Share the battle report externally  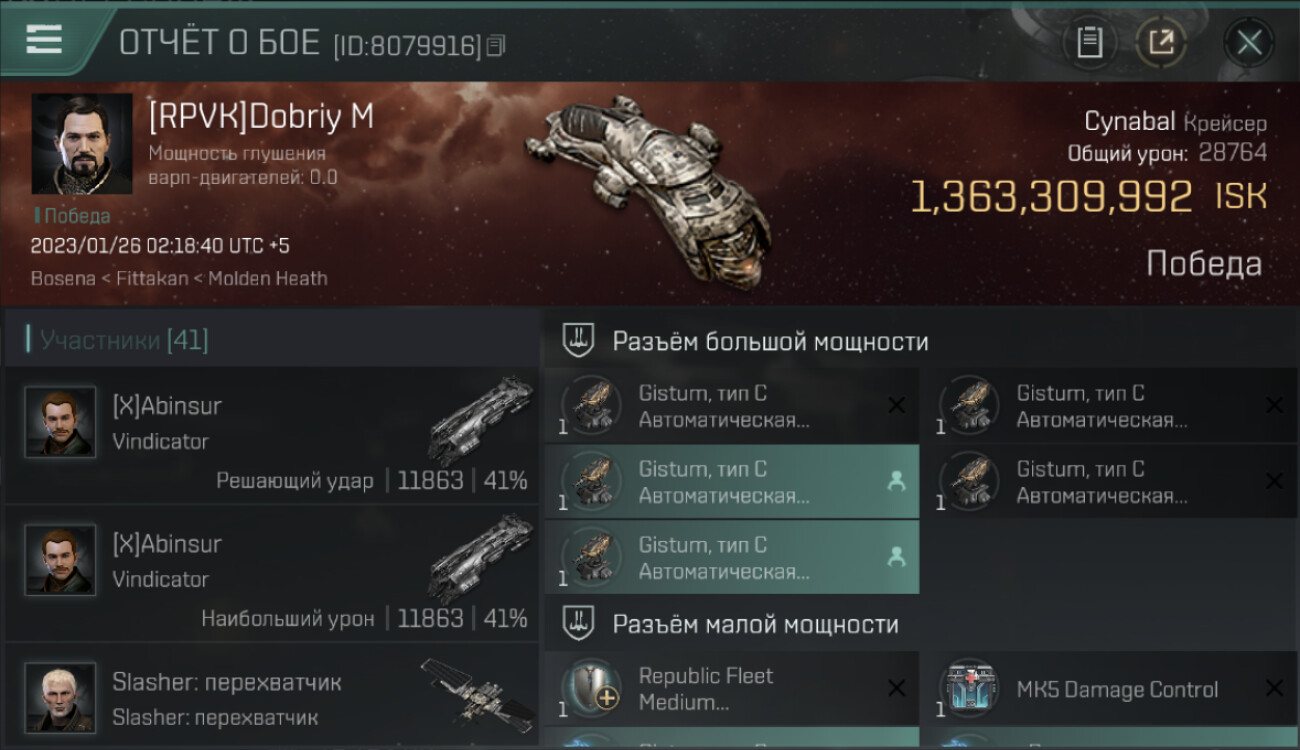(x=1161, y=42)
